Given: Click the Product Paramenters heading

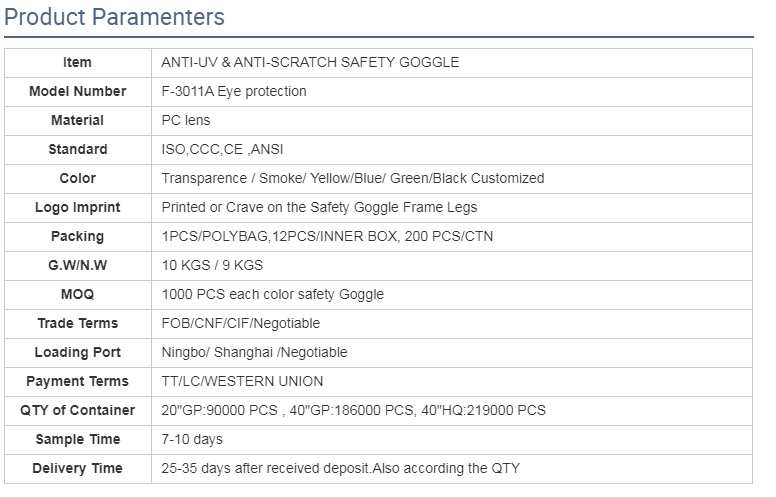Looking at the screenshot, I should click(115, 18).
